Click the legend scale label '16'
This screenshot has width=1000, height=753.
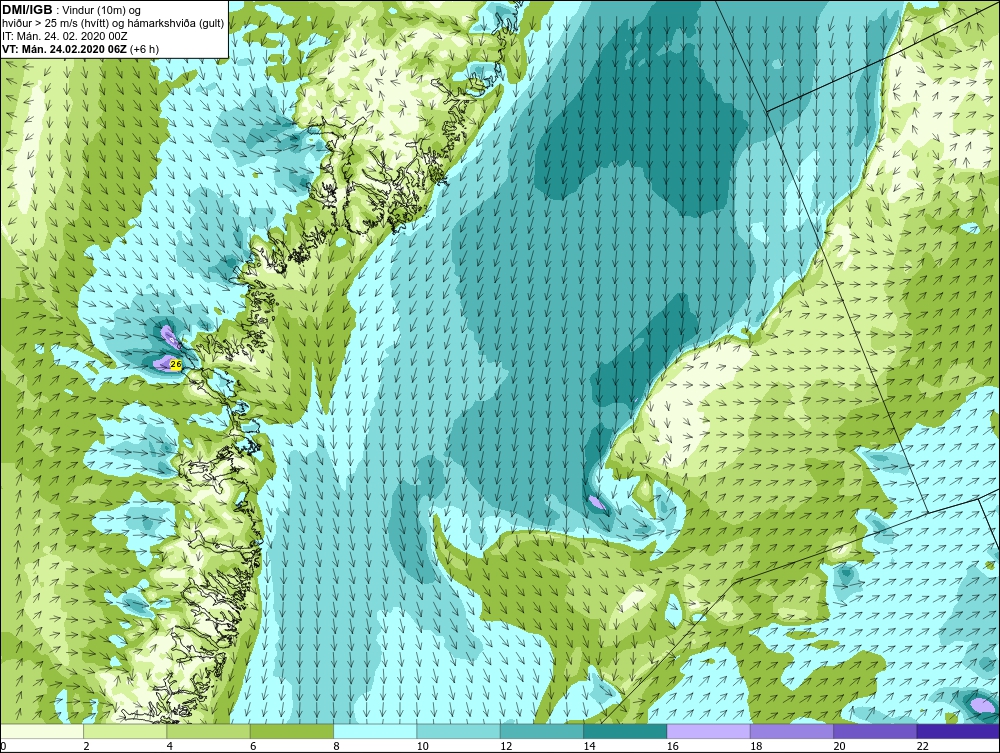(x=672, y=747)
